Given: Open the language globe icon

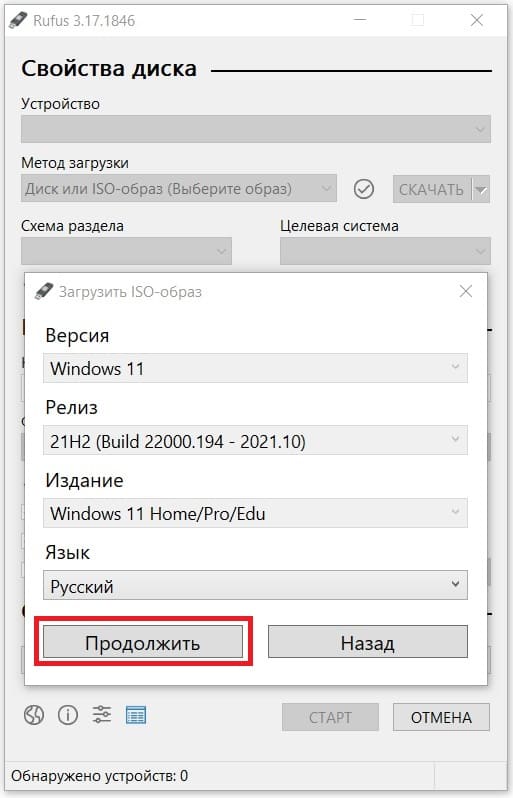Looking at the screenshot, I should [x=34, y=715].
